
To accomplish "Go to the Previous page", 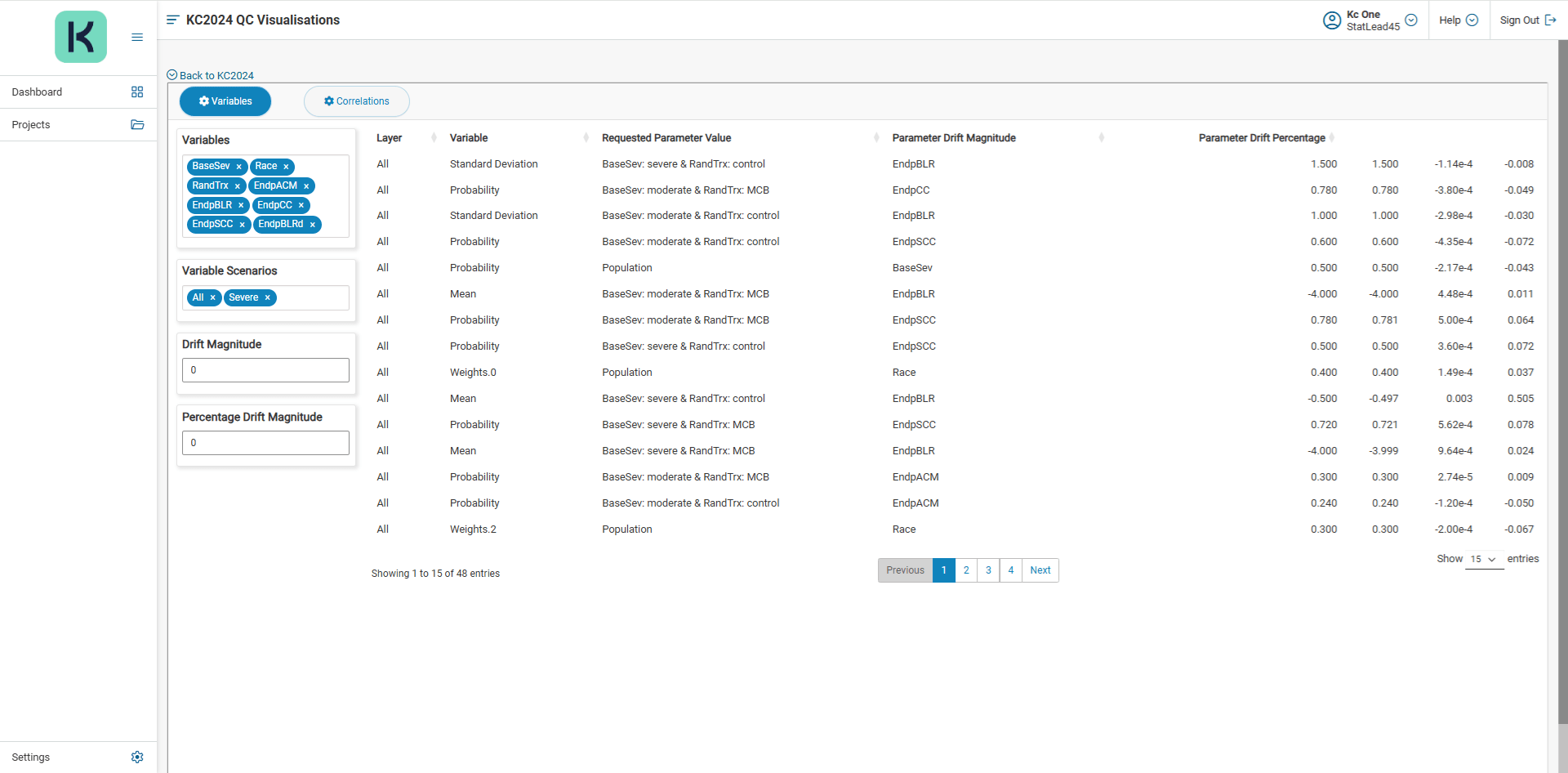I will pos(905,570).
